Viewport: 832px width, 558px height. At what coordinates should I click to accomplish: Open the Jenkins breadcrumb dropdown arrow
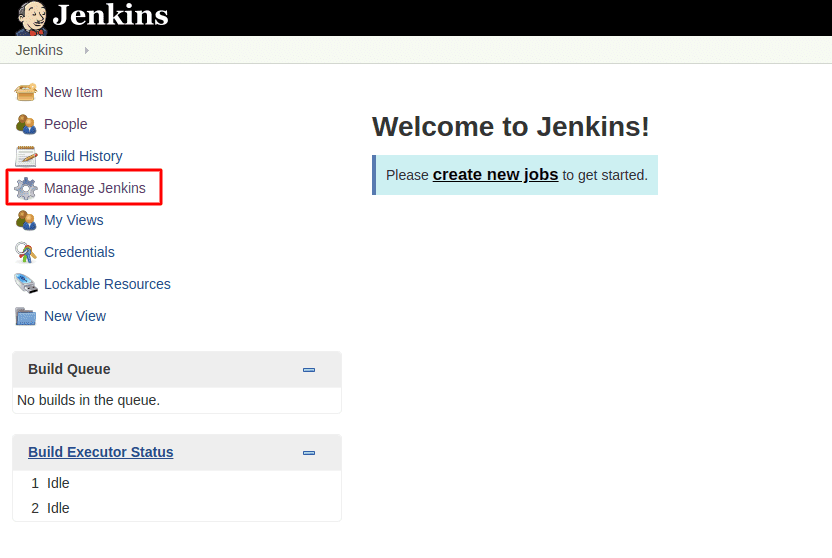87,50
